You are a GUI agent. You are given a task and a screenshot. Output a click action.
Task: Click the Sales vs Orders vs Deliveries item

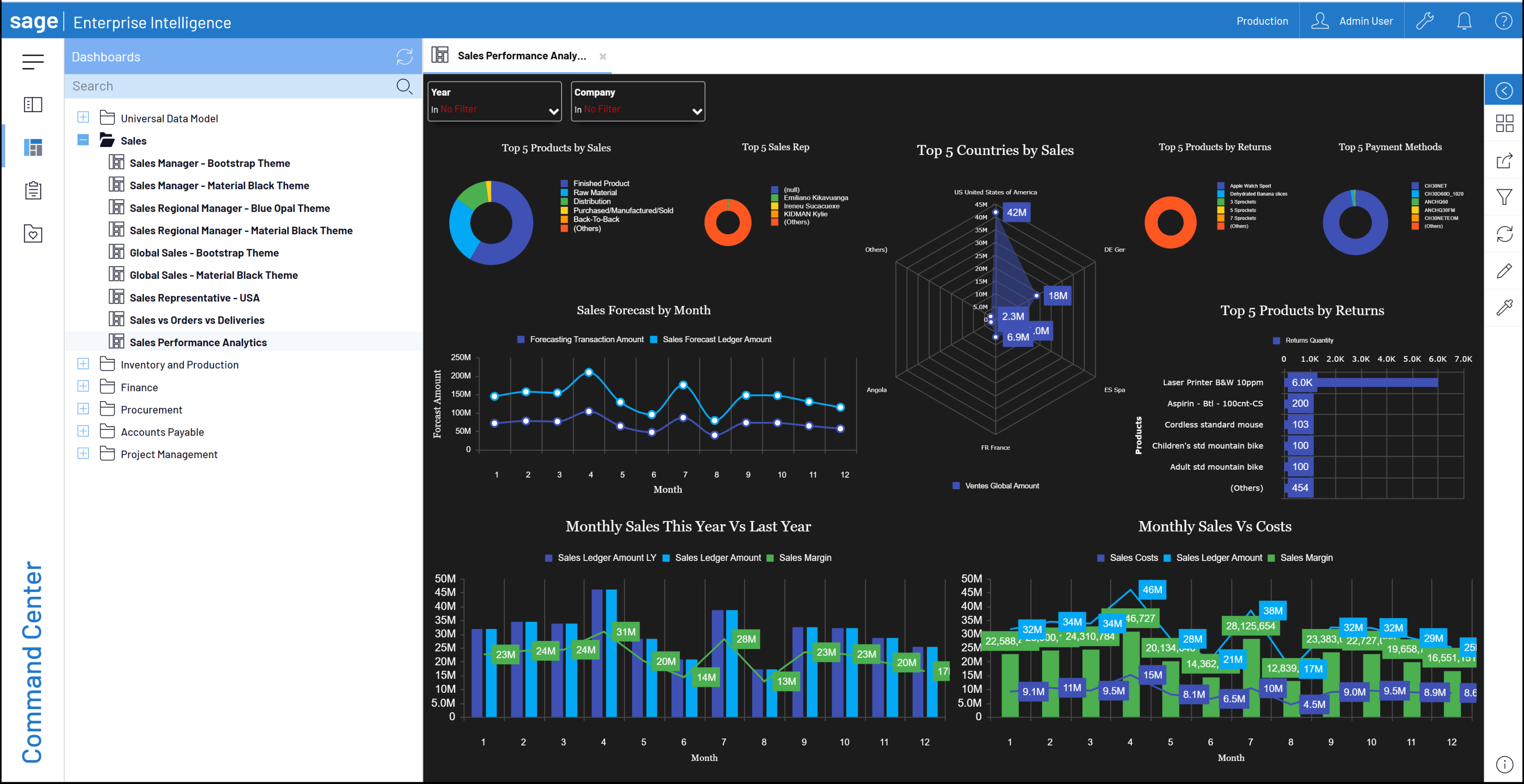(x=197, y=320)
